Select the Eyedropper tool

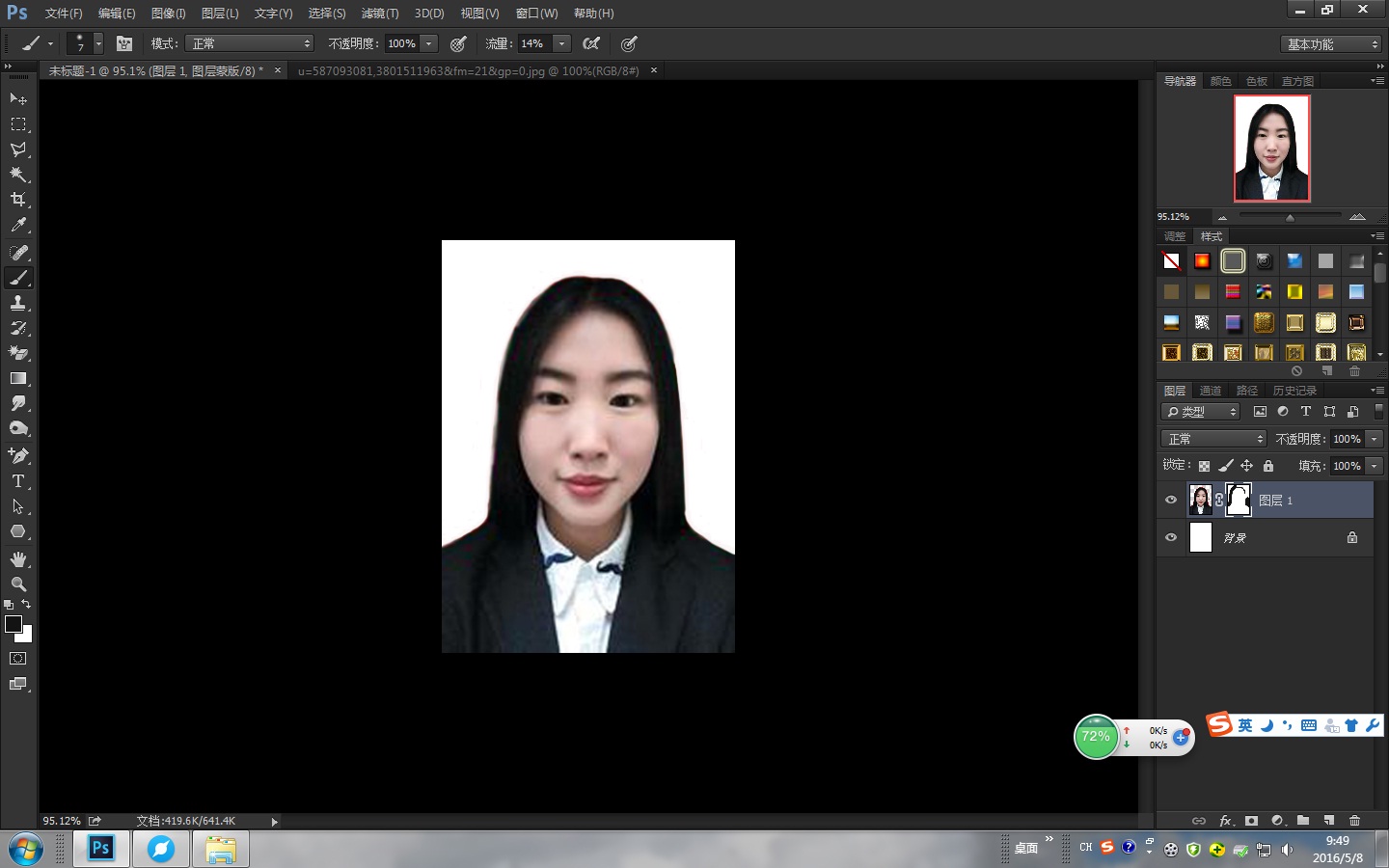pos(18,225)
